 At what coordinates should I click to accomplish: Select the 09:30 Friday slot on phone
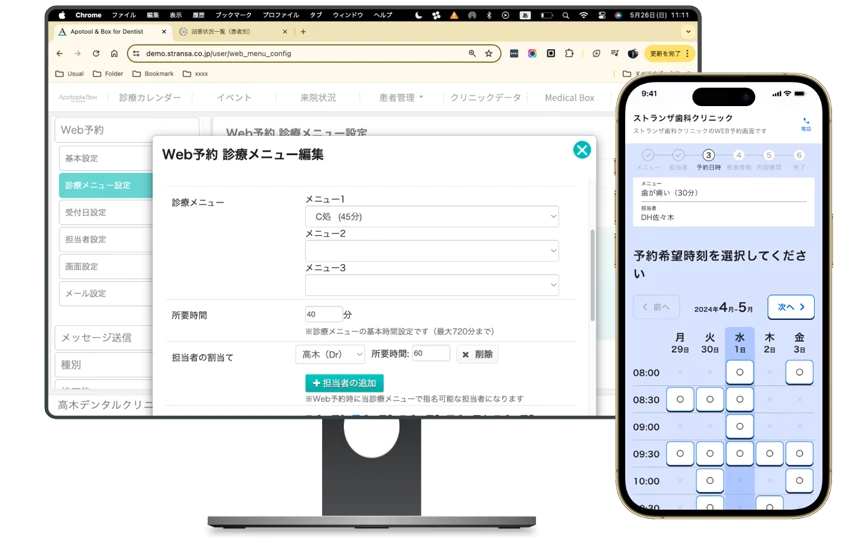(x=799, y=453)
